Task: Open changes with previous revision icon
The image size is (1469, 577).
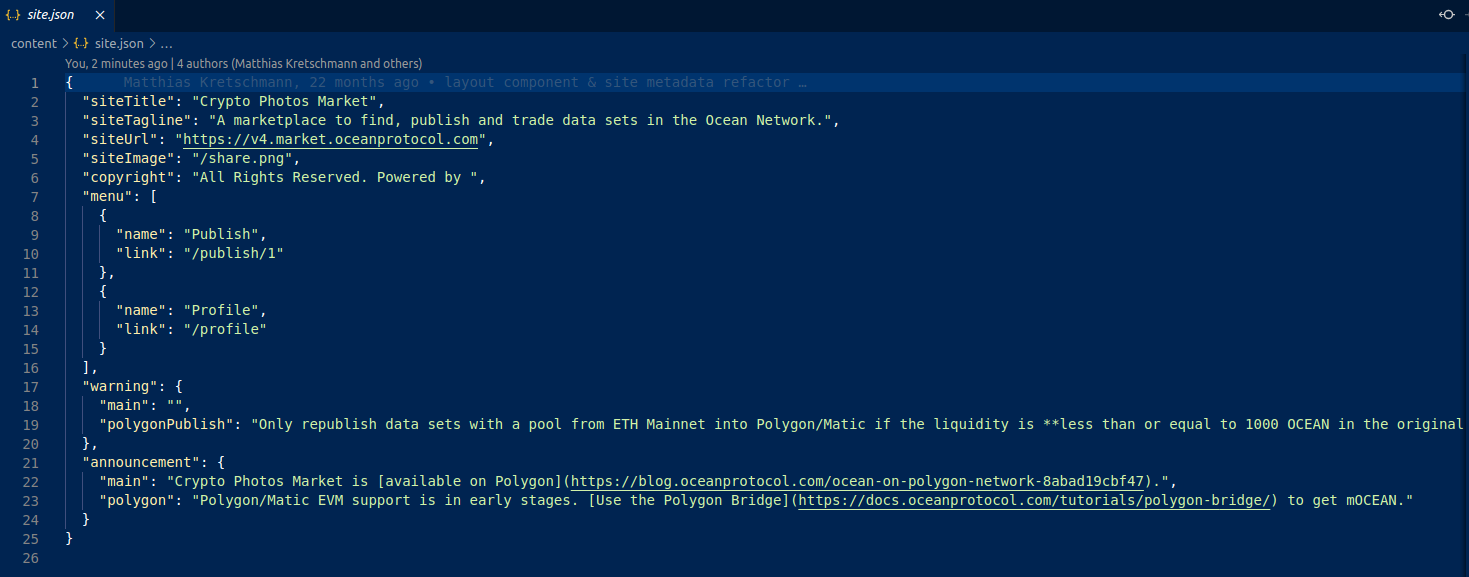Action: [x=1447, y=15]
